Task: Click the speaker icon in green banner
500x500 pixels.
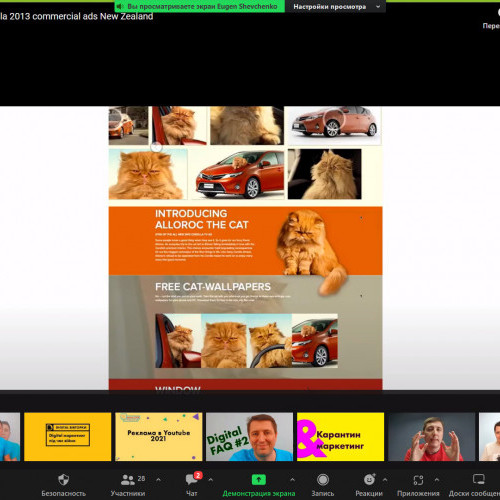Action: [x=120, y=6]
